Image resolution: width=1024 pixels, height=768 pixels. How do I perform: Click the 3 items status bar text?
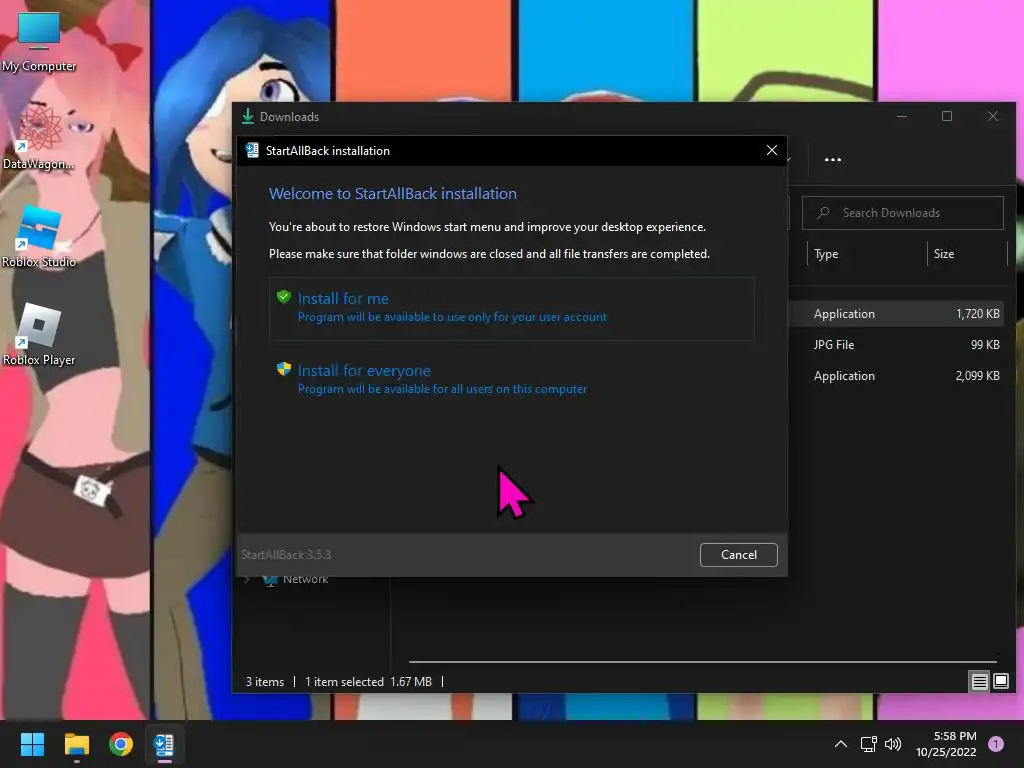264,682
